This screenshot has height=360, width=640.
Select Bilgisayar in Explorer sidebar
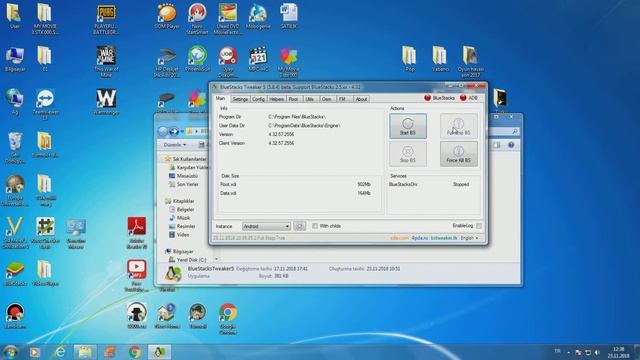pyautogui.click(x=179, y=251)
